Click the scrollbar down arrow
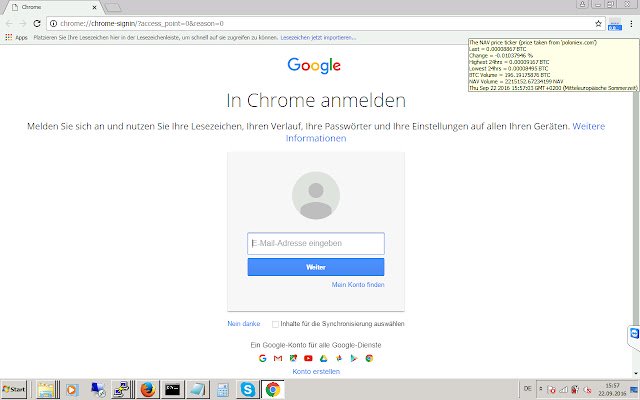 click(x=636, y=373)
